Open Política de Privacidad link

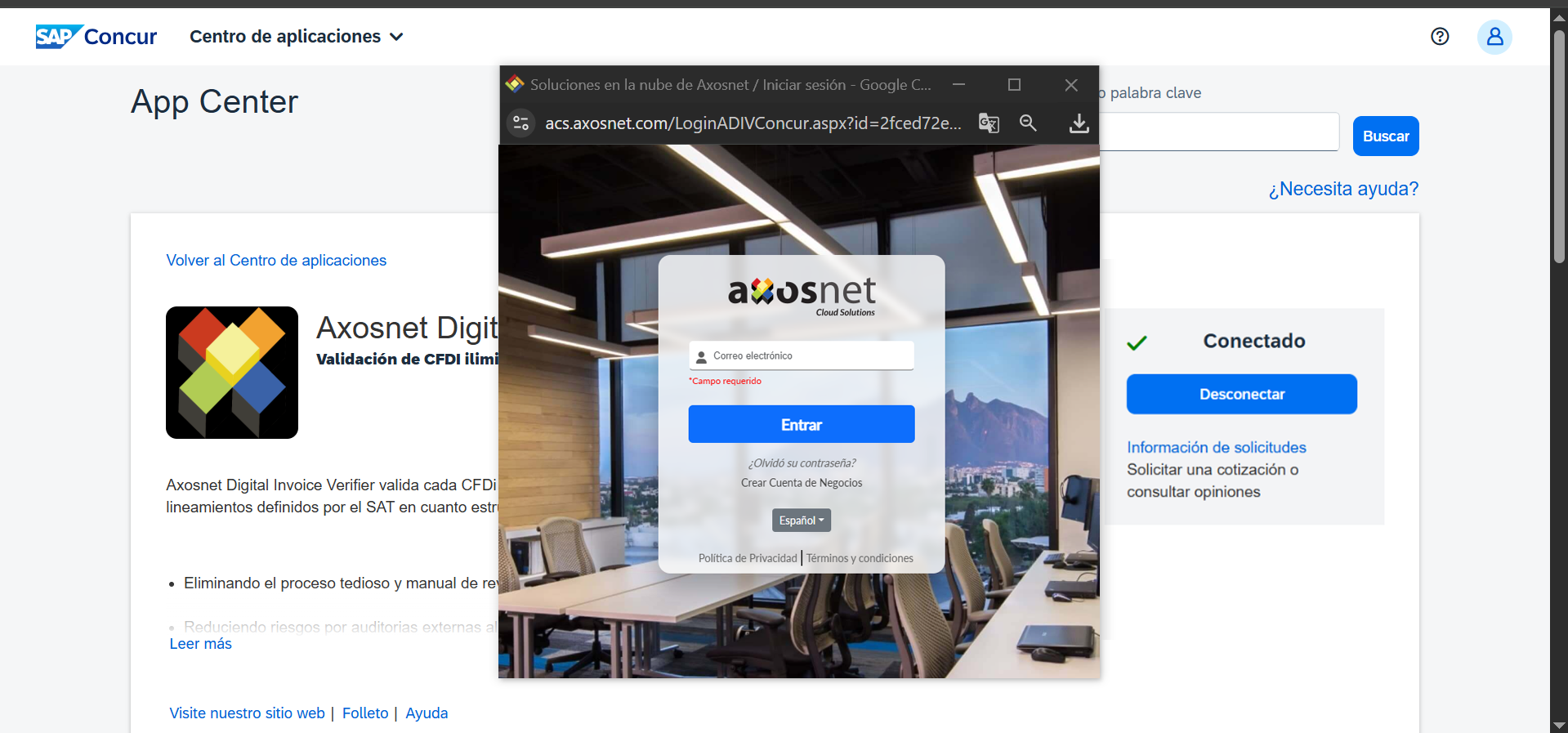(747, 558)
